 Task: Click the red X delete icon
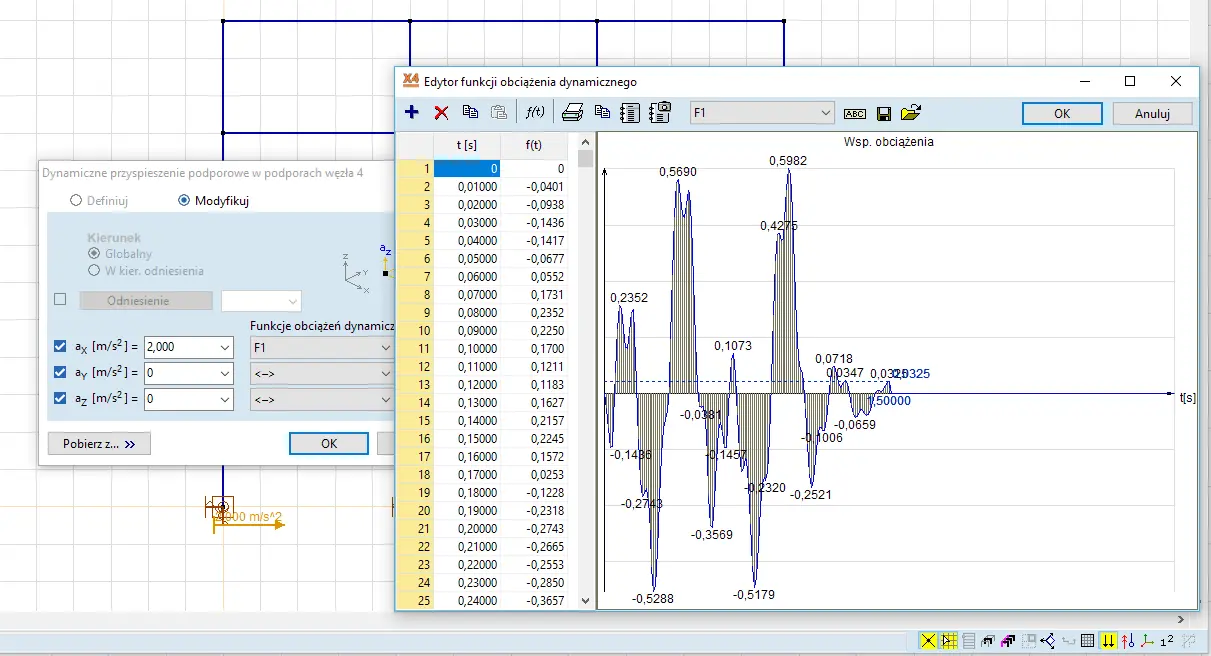pos(441,113)
